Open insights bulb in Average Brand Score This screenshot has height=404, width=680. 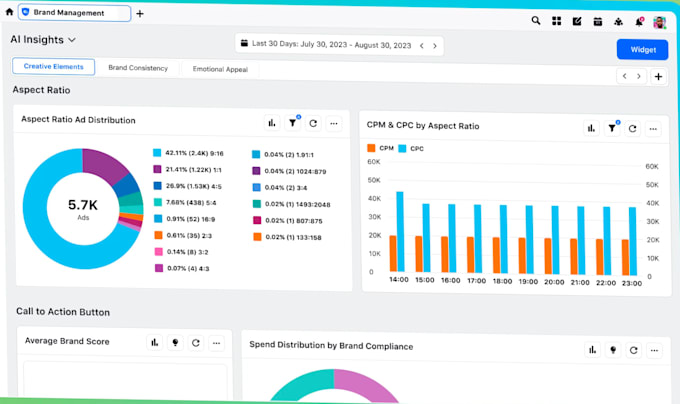tap(175, 343)
